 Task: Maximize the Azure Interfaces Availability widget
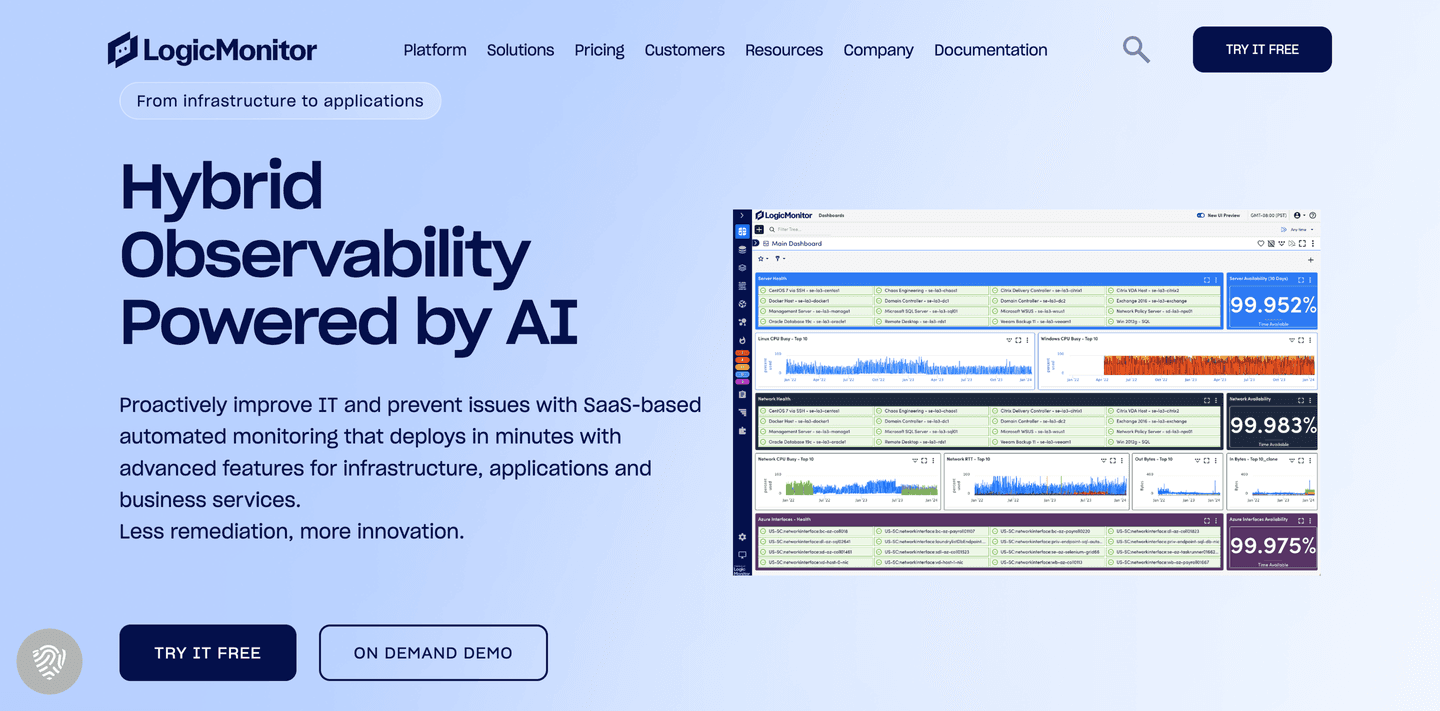[x=1301, y=521]
